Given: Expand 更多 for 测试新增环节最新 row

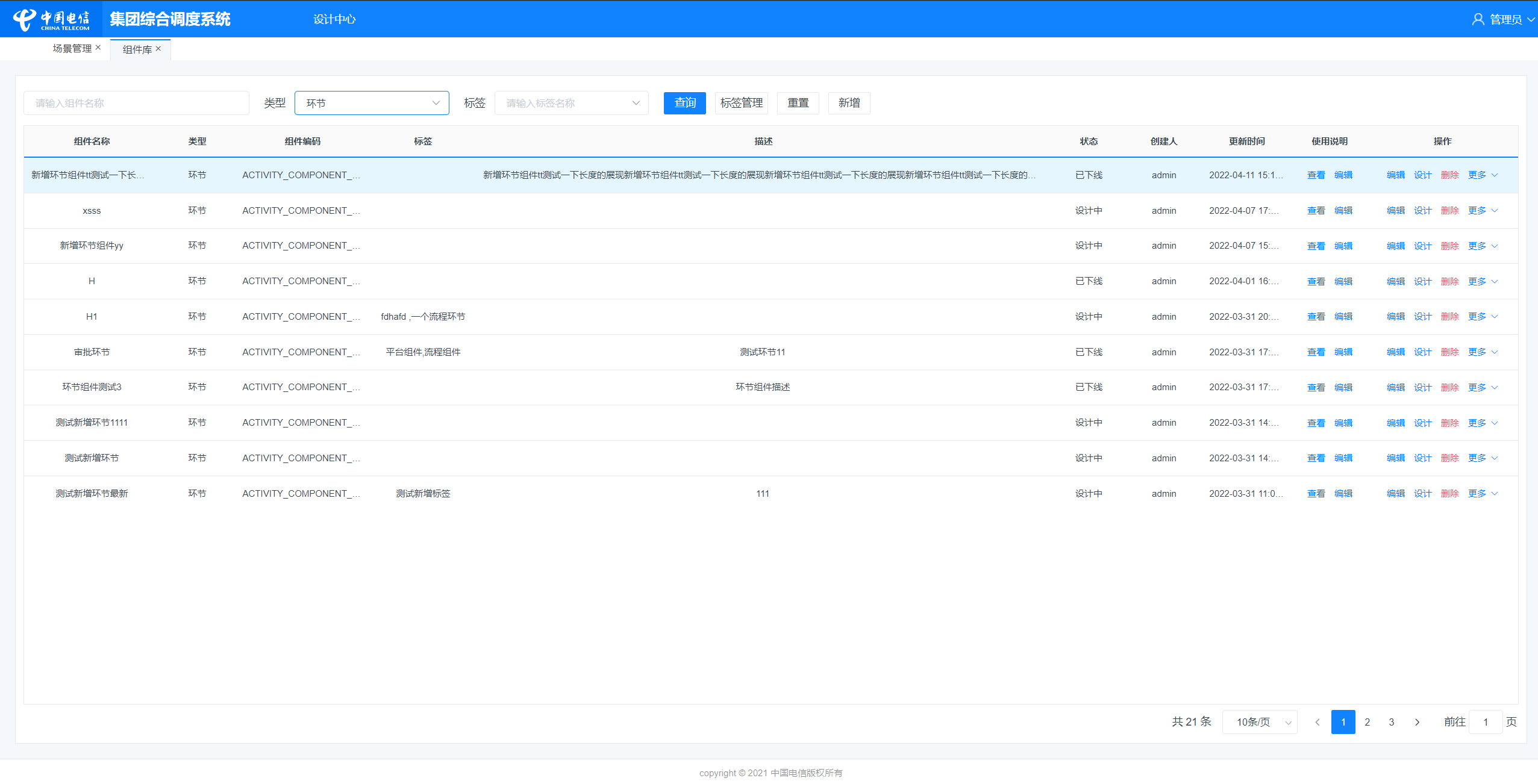Looking at the screenshot, I should [1483, 494].
